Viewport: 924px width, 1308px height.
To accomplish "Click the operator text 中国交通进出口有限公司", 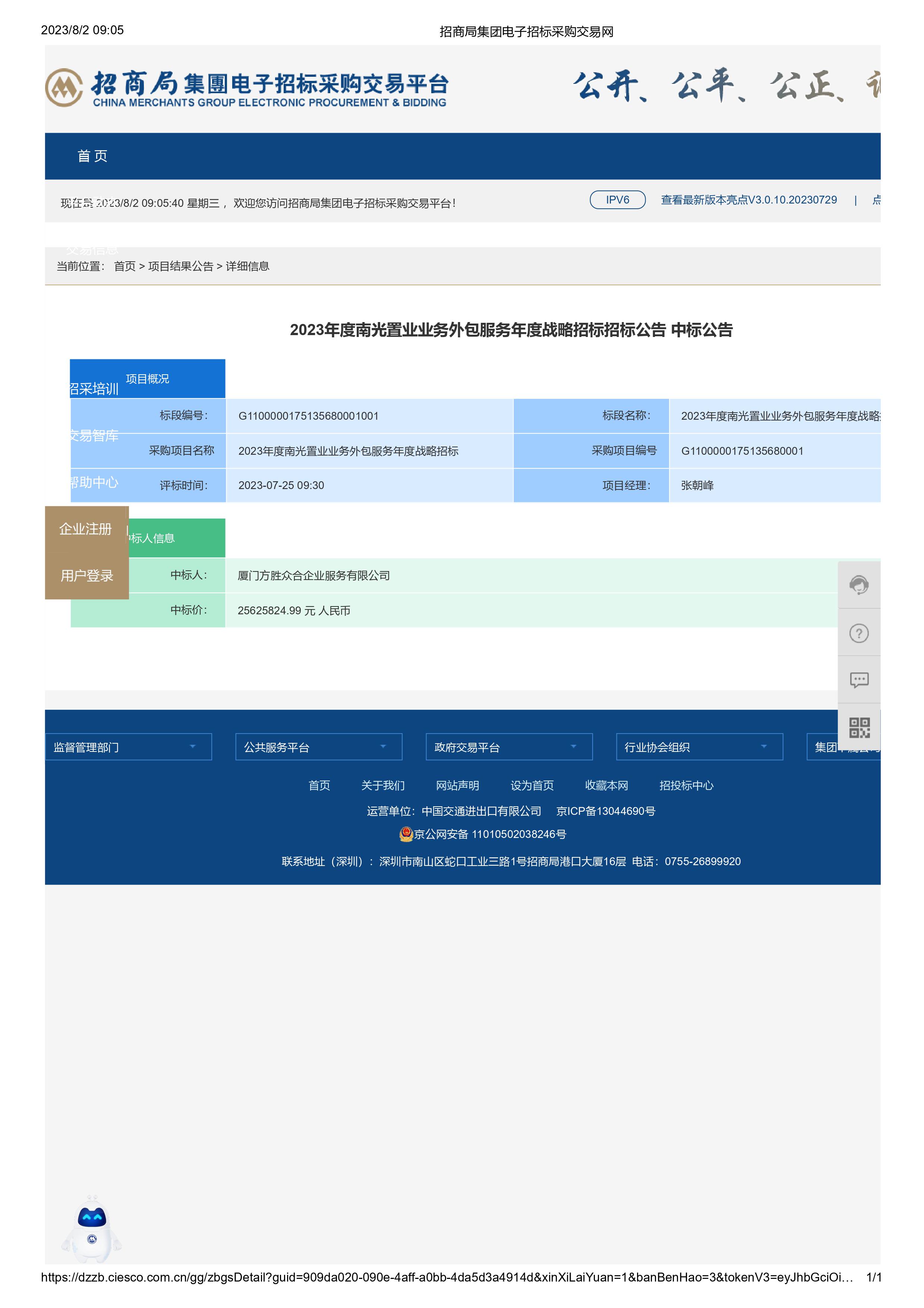I will click(481, 811).
